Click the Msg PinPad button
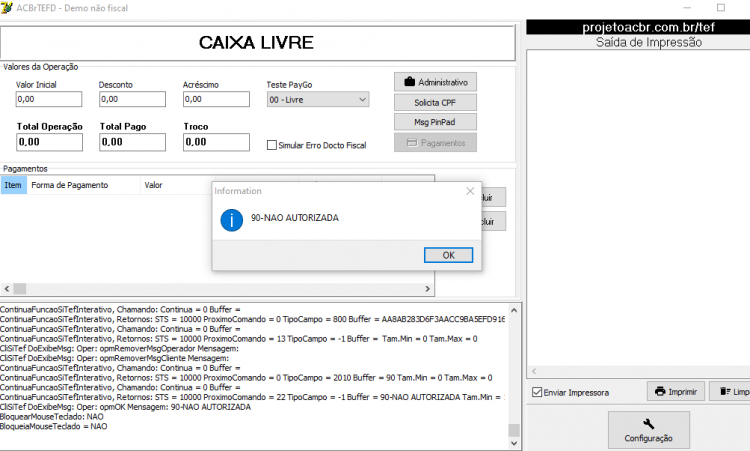This screenshot has width=750, height=451. 435,122
